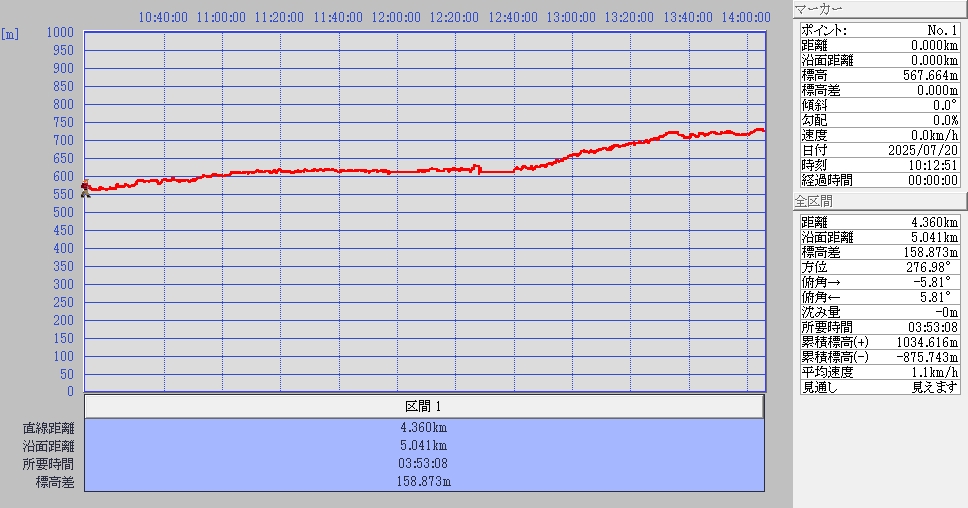Click the 12:00:00 time axis label

397,17
